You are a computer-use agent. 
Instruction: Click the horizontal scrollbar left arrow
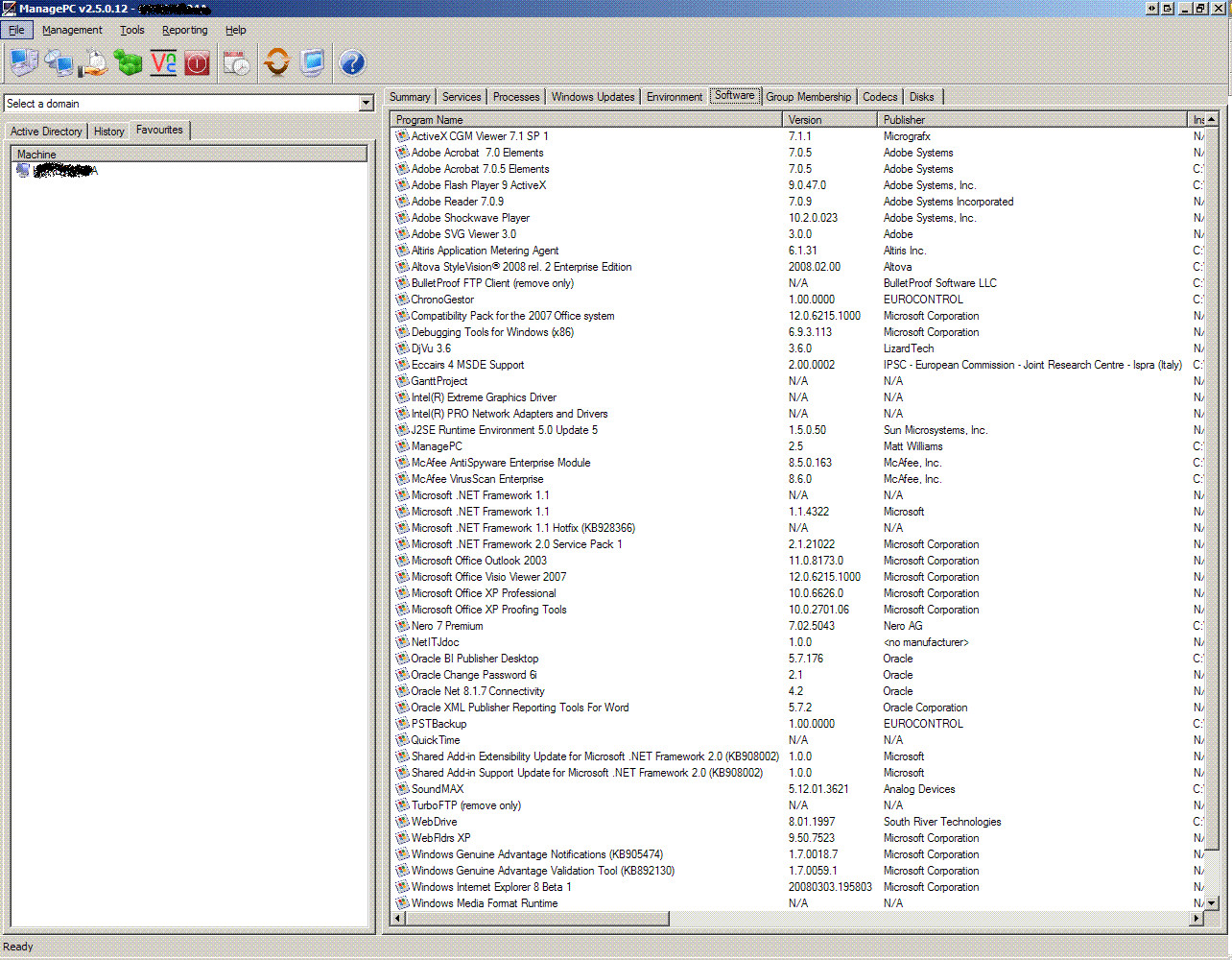tap(398, 919)
